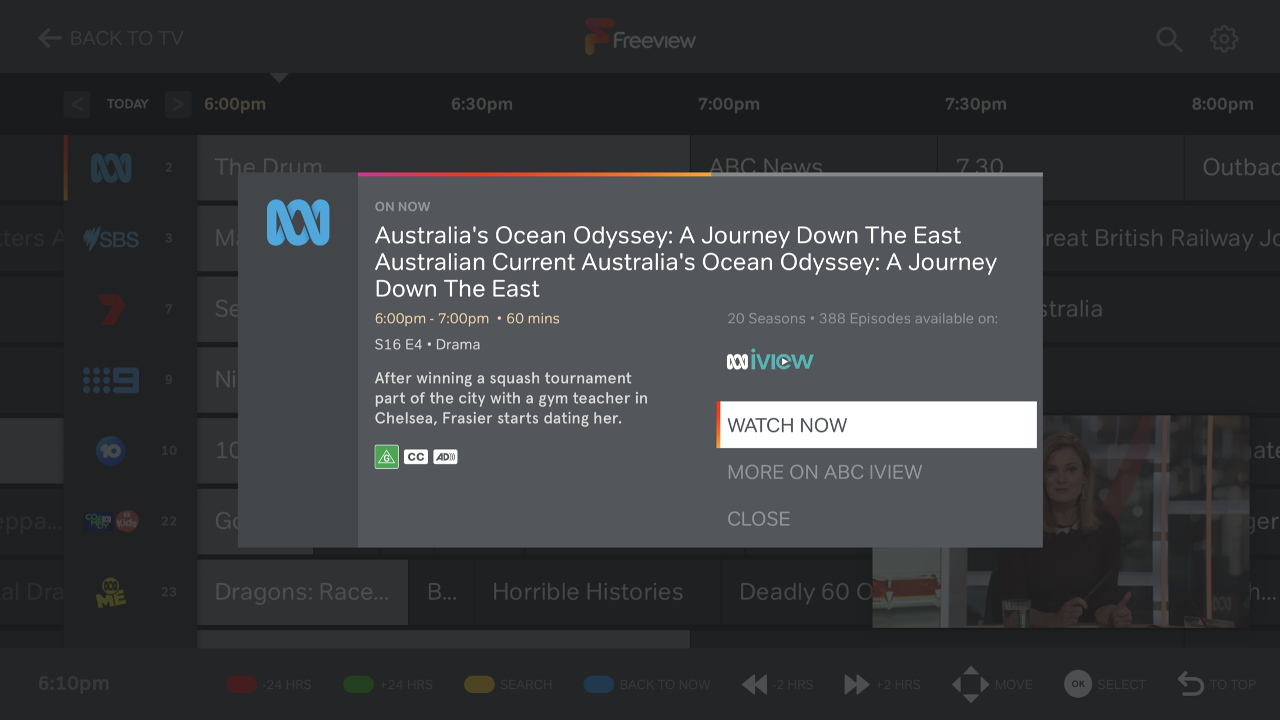Choose Watch Now
The image size is (1280, 720).
click(877, 425)
